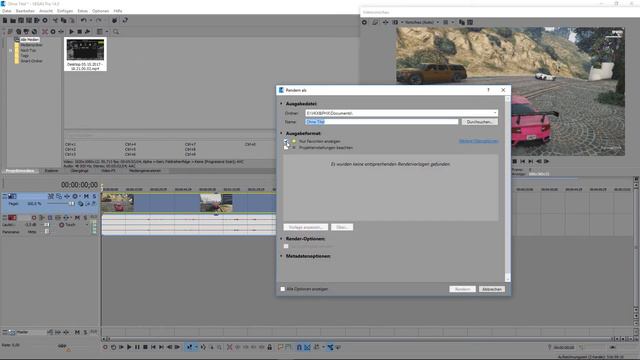Viewport: 640px width, 360px height.
Task: Click the Go to End transport button
Action: pyautogui.click(x=161, y=347)
